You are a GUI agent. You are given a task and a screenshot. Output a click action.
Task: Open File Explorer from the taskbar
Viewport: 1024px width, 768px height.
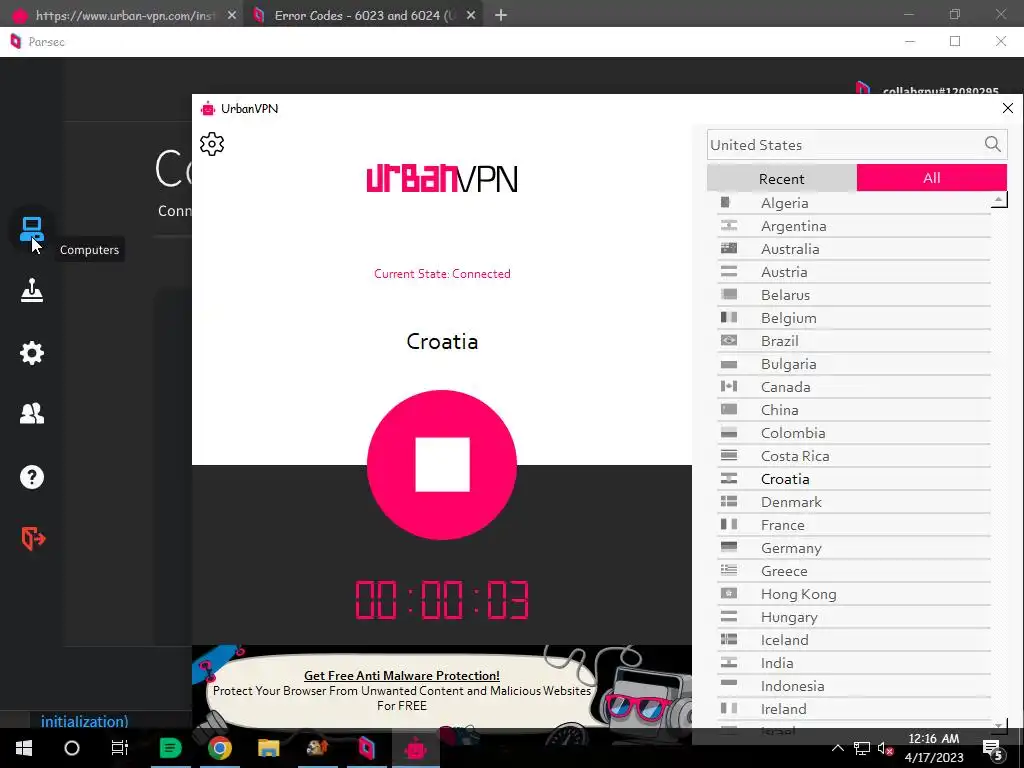268,748
